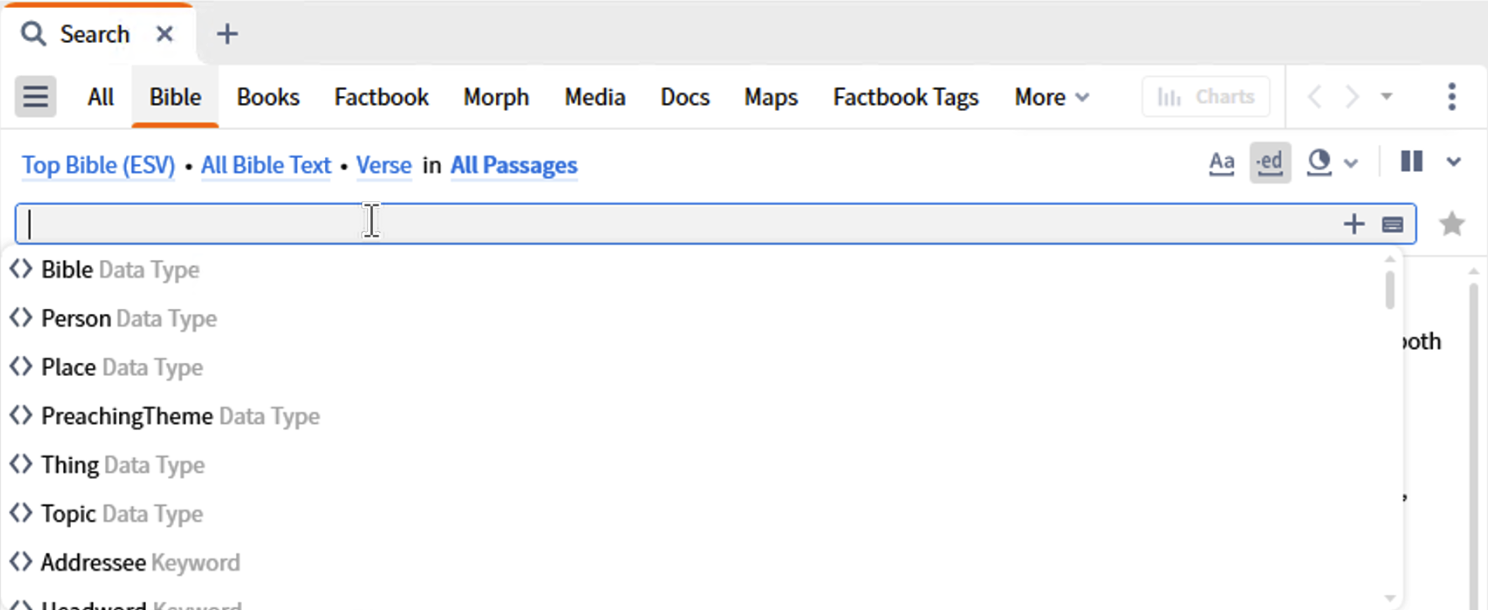
Task: Click the All Bible Text link
Action: coord(266,165)
